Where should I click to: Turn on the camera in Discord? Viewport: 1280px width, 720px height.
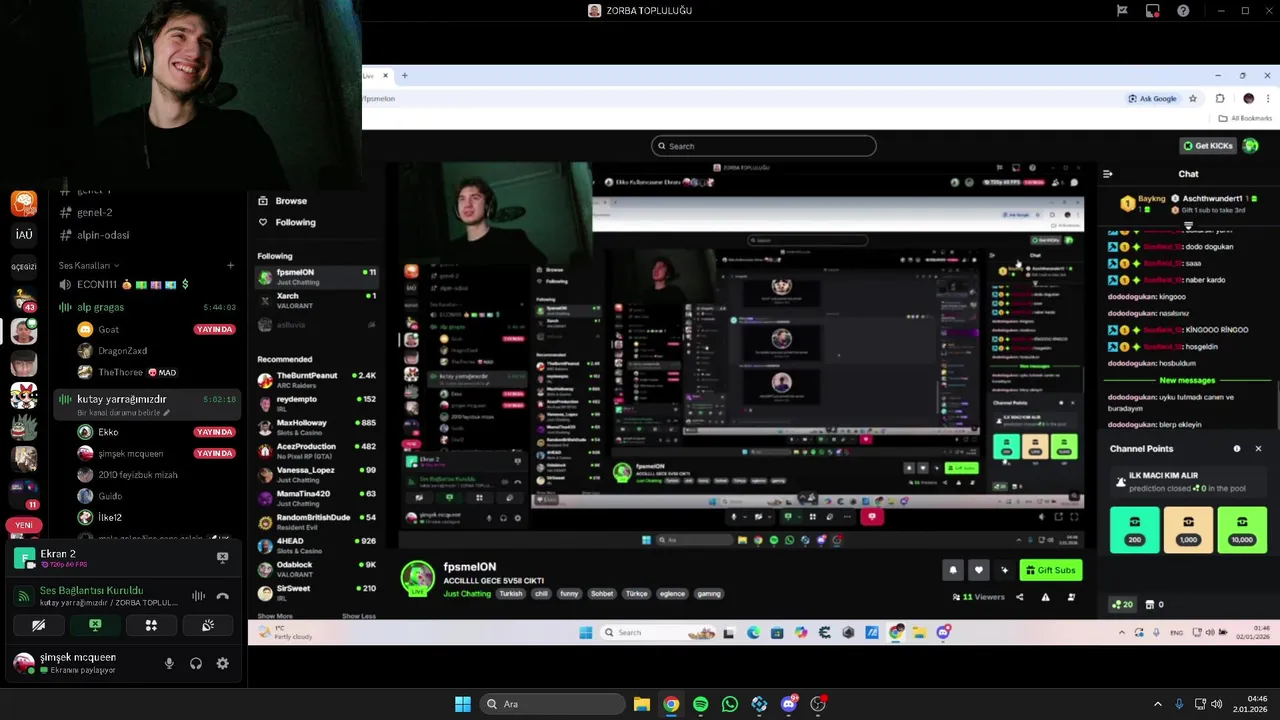pos(38,625)
